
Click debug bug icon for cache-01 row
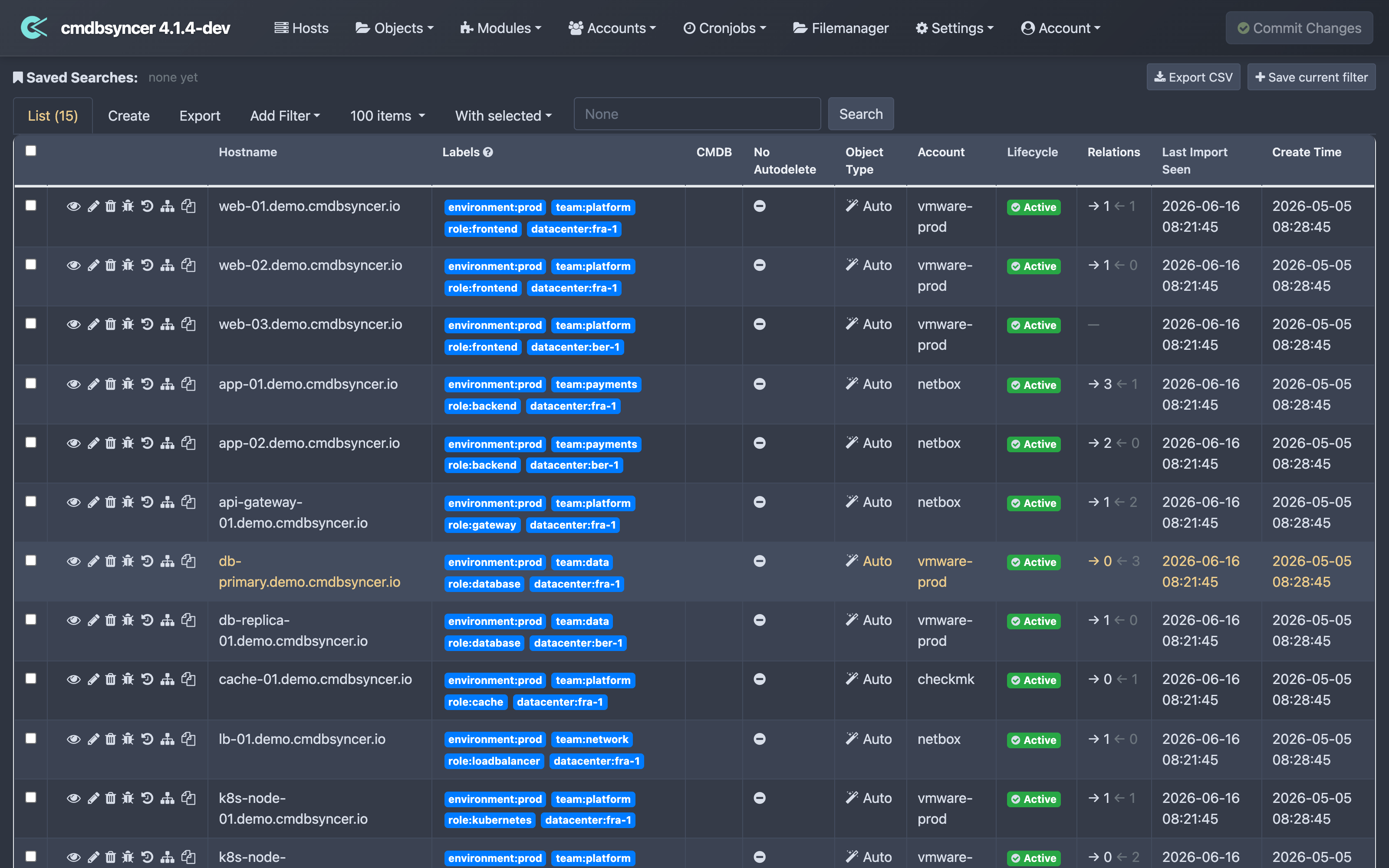pos(128,680)
